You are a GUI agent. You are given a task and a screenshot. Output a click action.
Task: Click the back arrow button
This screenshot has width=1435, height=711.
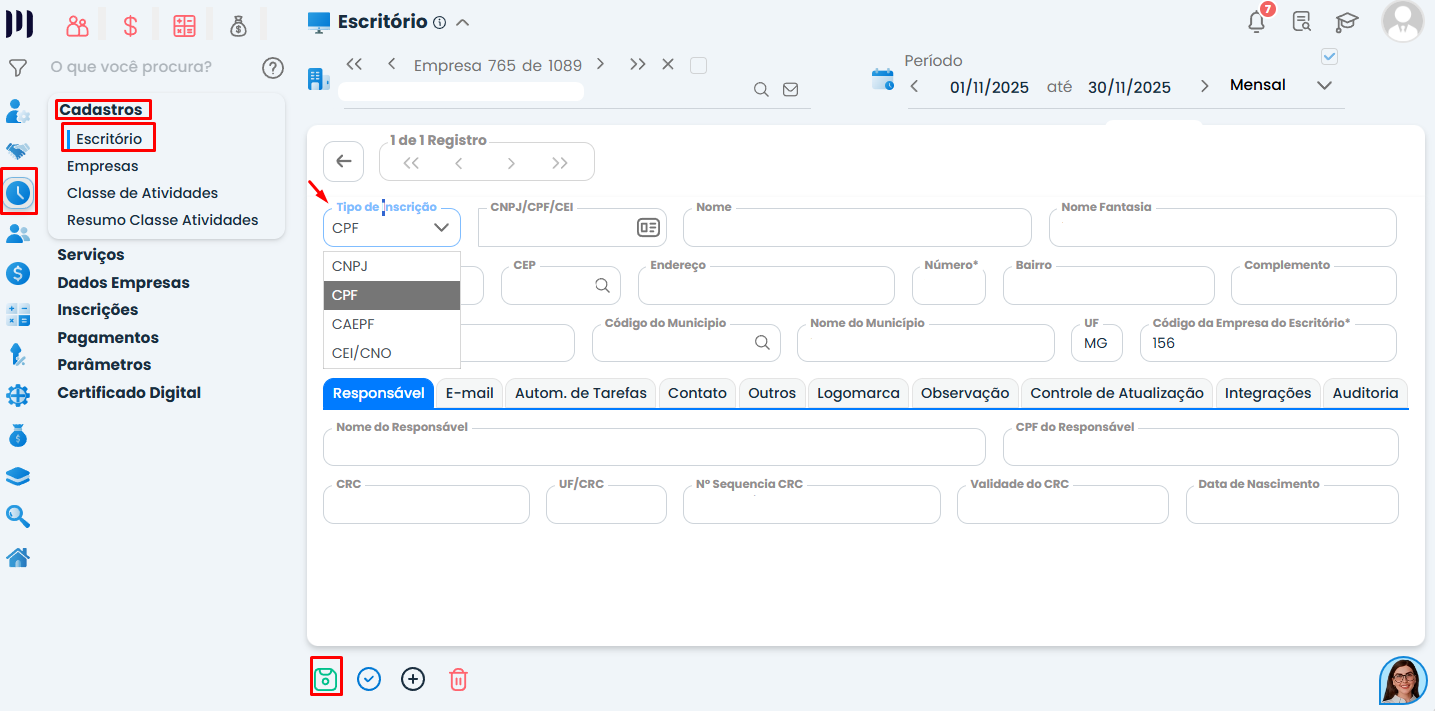coord(343,161)
